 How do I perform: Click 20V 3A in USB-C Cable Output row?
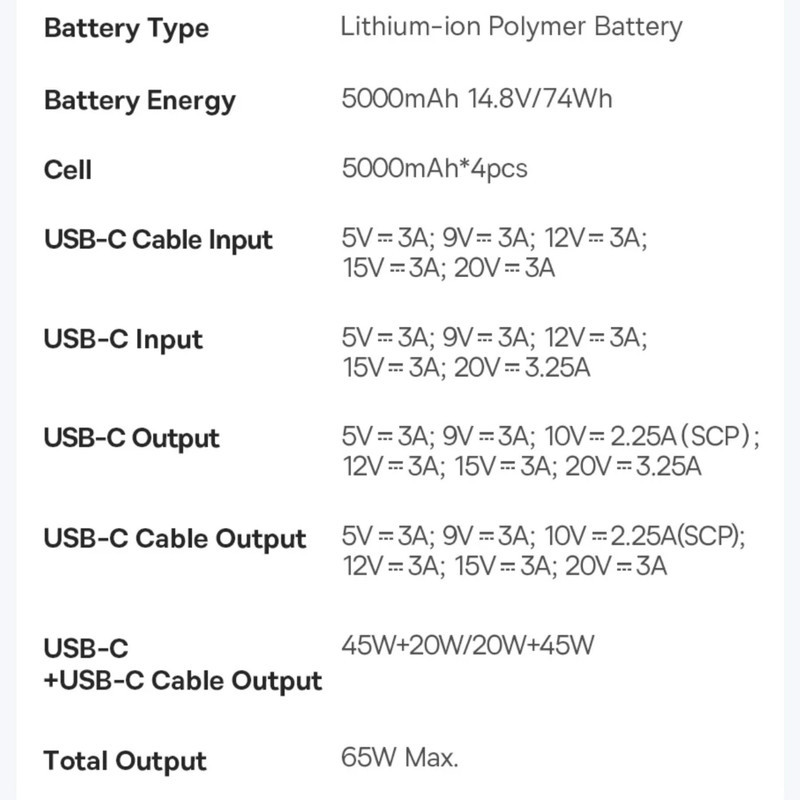coord(615,567)
